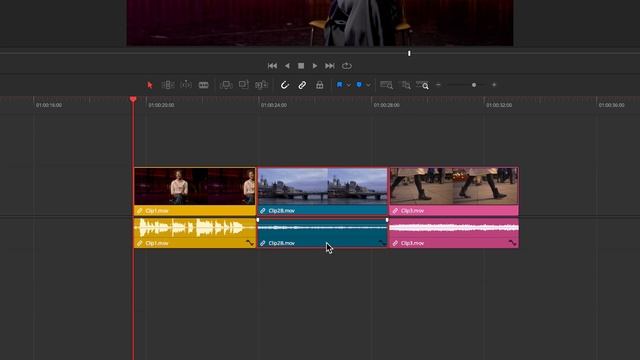The image size is (640, 360).
Task: Click Clip28.mov video clip name label
Action: click(282, 211)
